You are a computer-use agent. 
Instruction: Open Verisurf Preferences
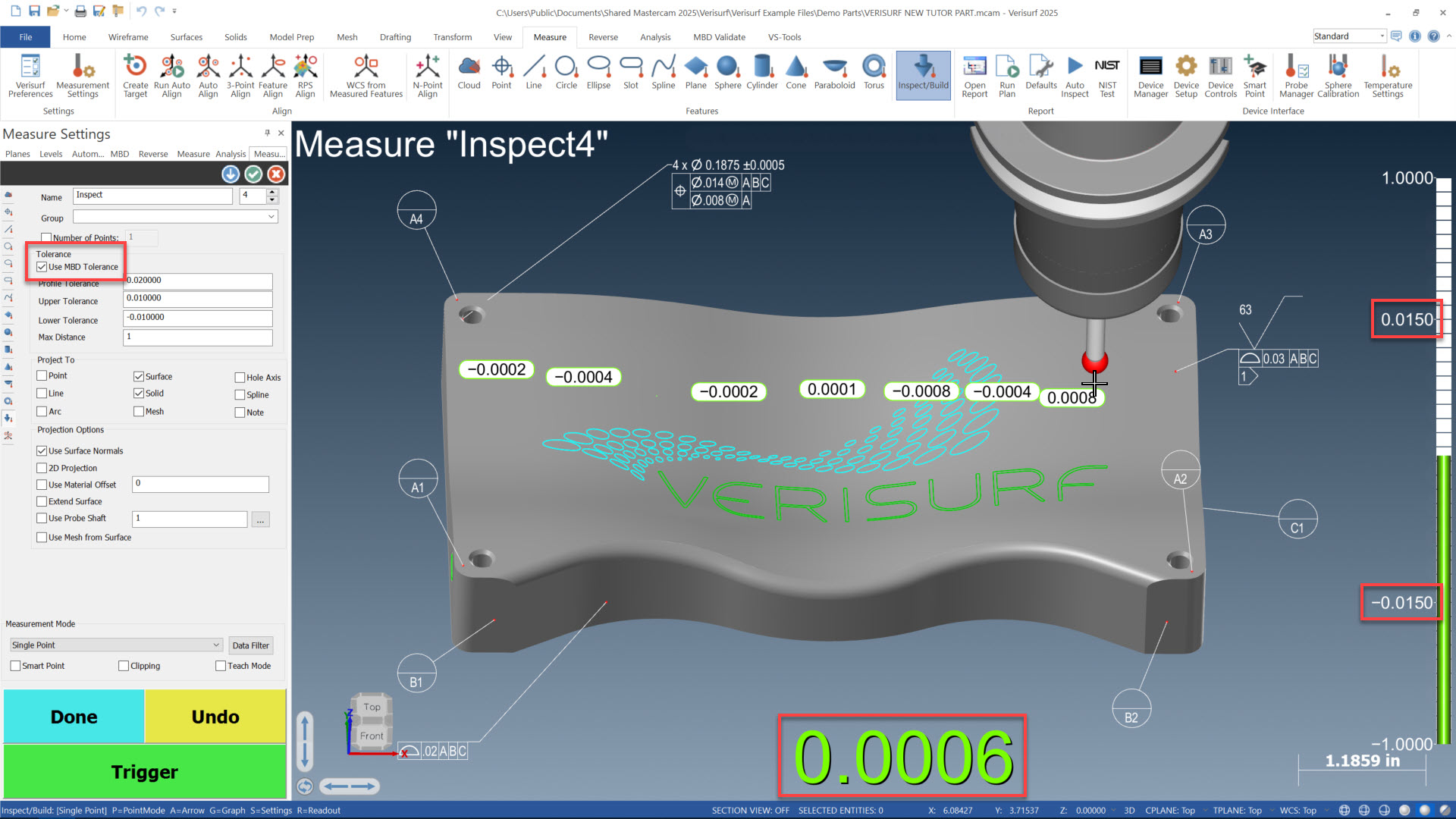[x=30, y=76]
